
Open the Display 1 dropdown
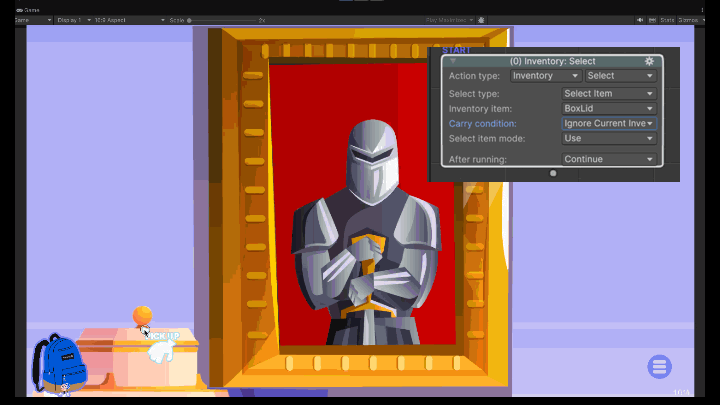tap(73, 20)
